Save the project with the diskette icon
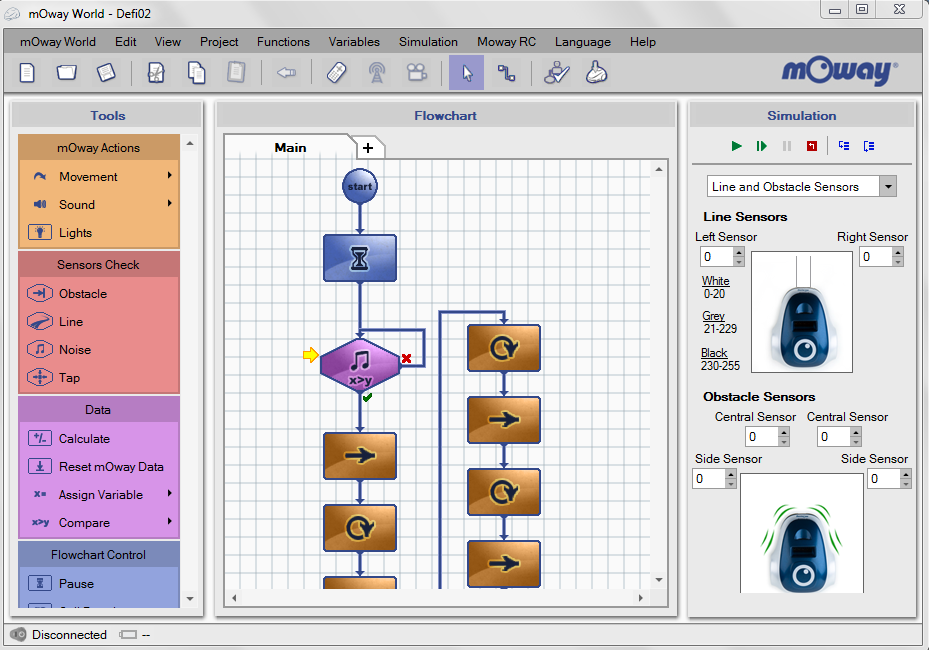929x650 pixels. pyautogui.click(x=106, y=73)
